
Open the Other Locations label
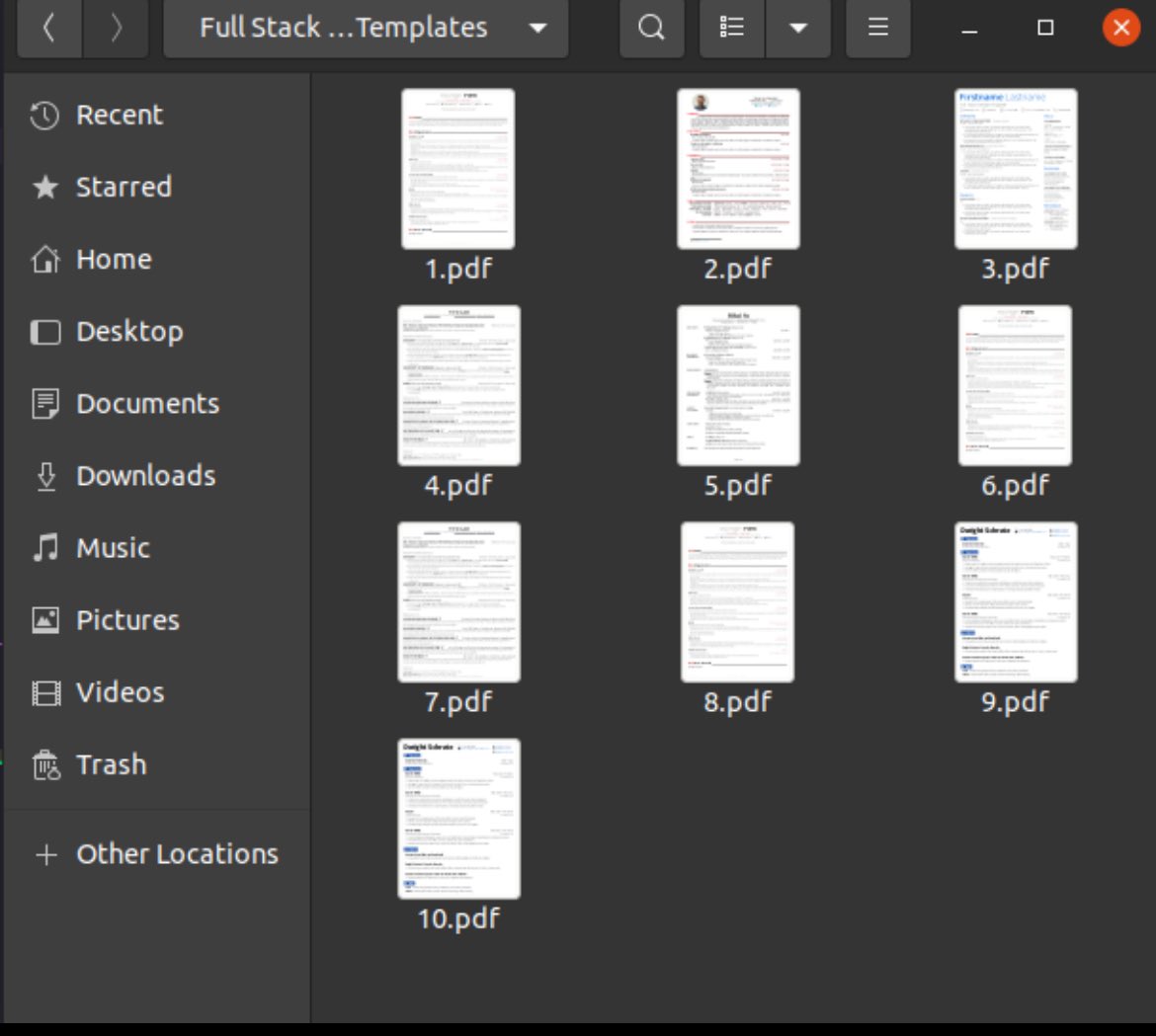[178, 854]
